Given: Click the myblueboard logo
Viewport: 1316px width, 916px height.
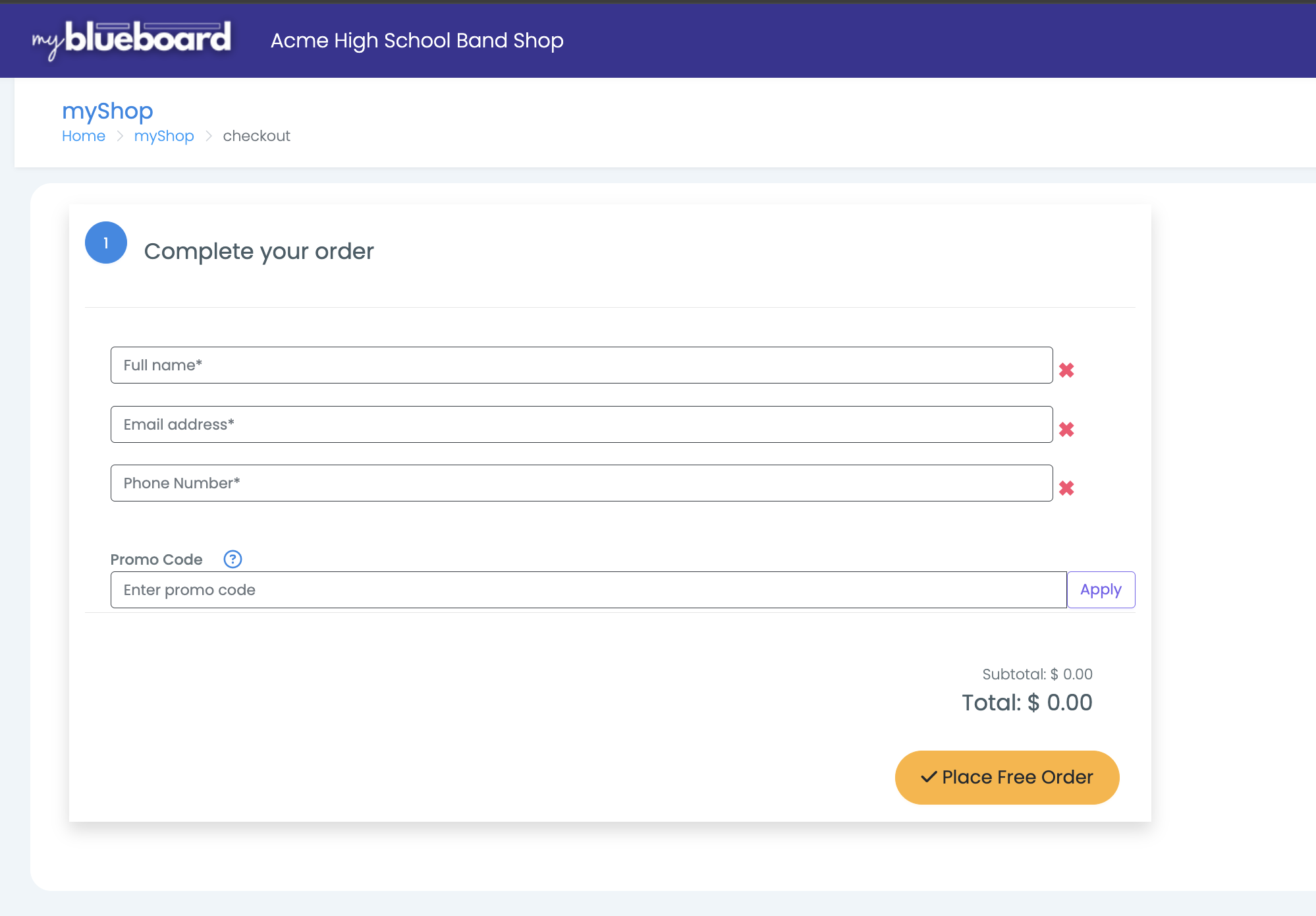Looking at the screenshot, I should (132, 40).
